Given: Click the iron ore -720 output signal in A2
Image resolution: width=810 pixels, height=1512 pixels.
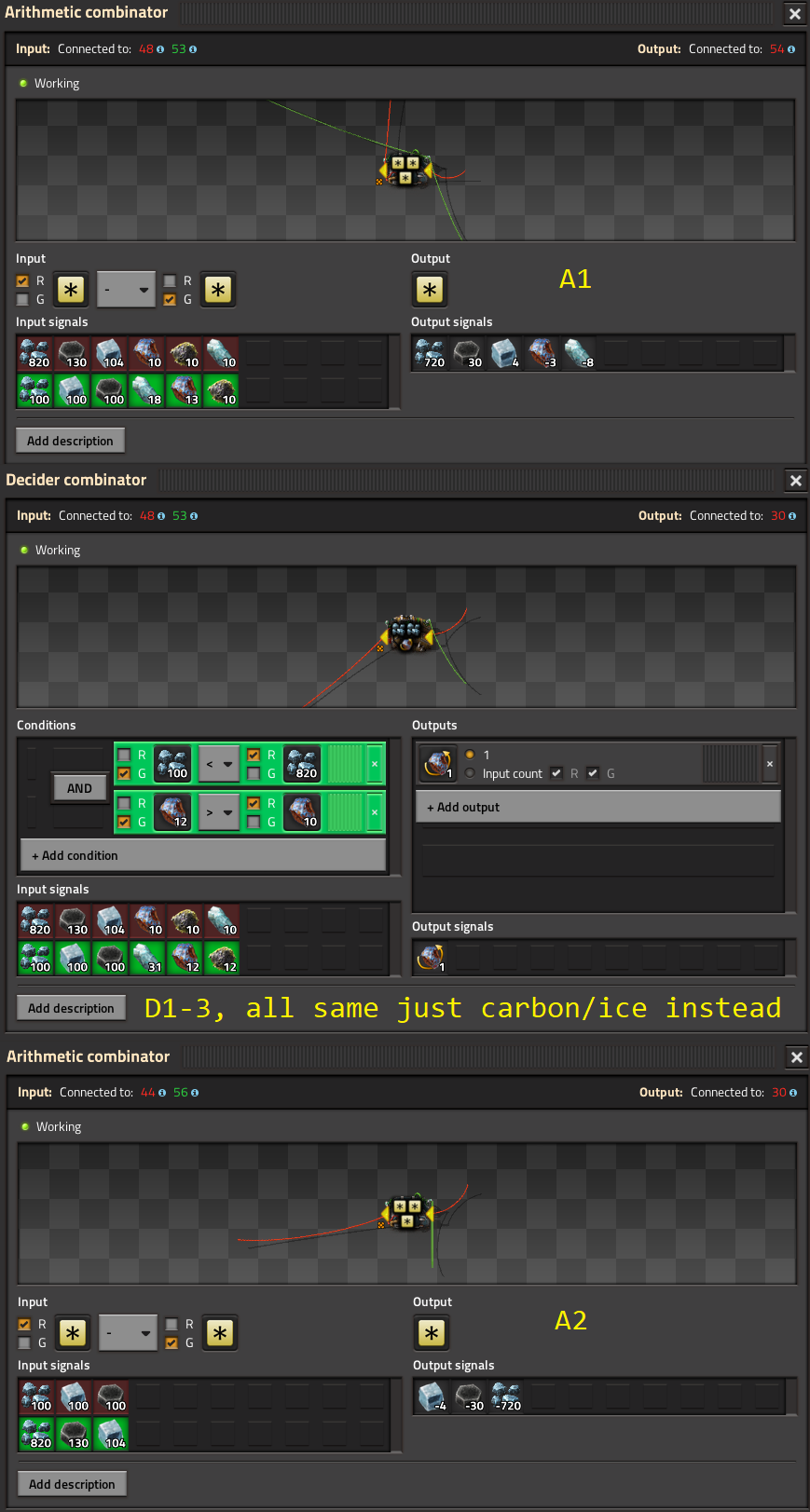Looking at the screenshot, I should click(x=507, y=1397).
